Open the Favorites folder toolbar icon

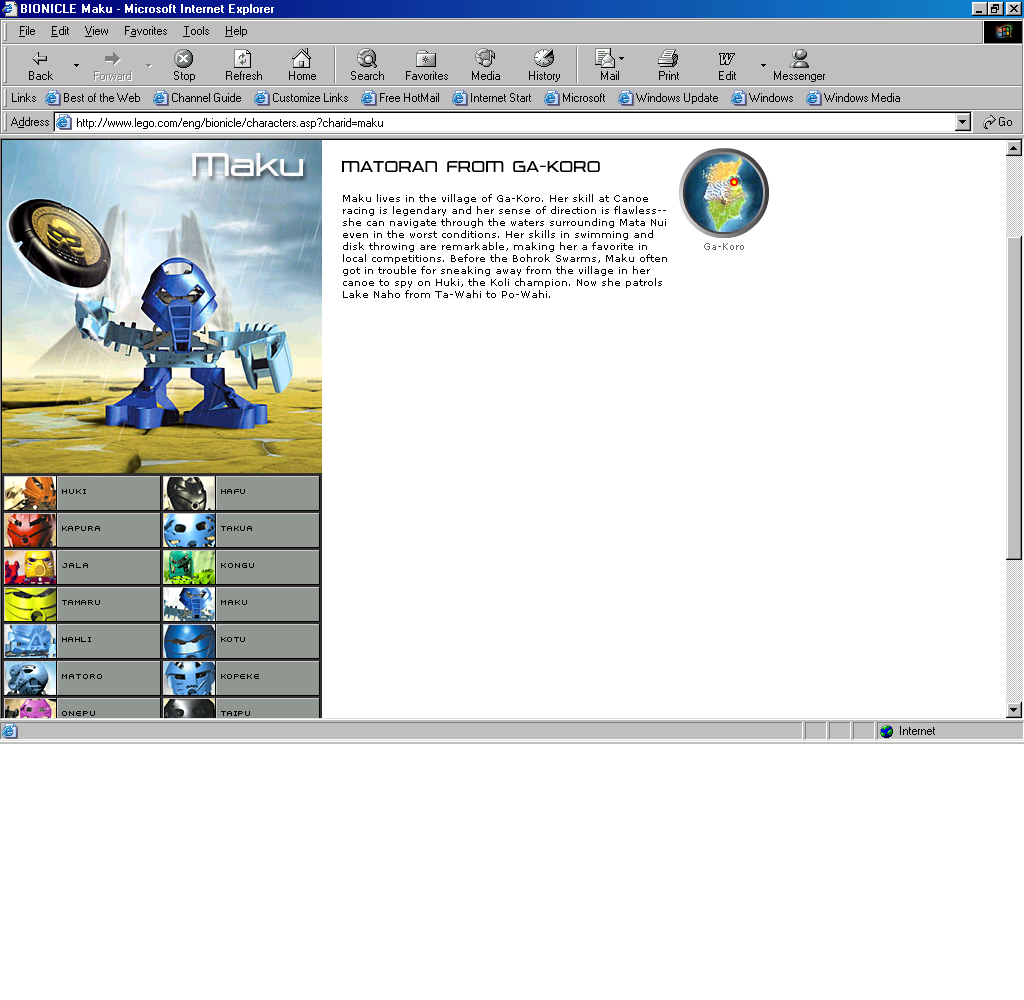[x=426, y=59]
